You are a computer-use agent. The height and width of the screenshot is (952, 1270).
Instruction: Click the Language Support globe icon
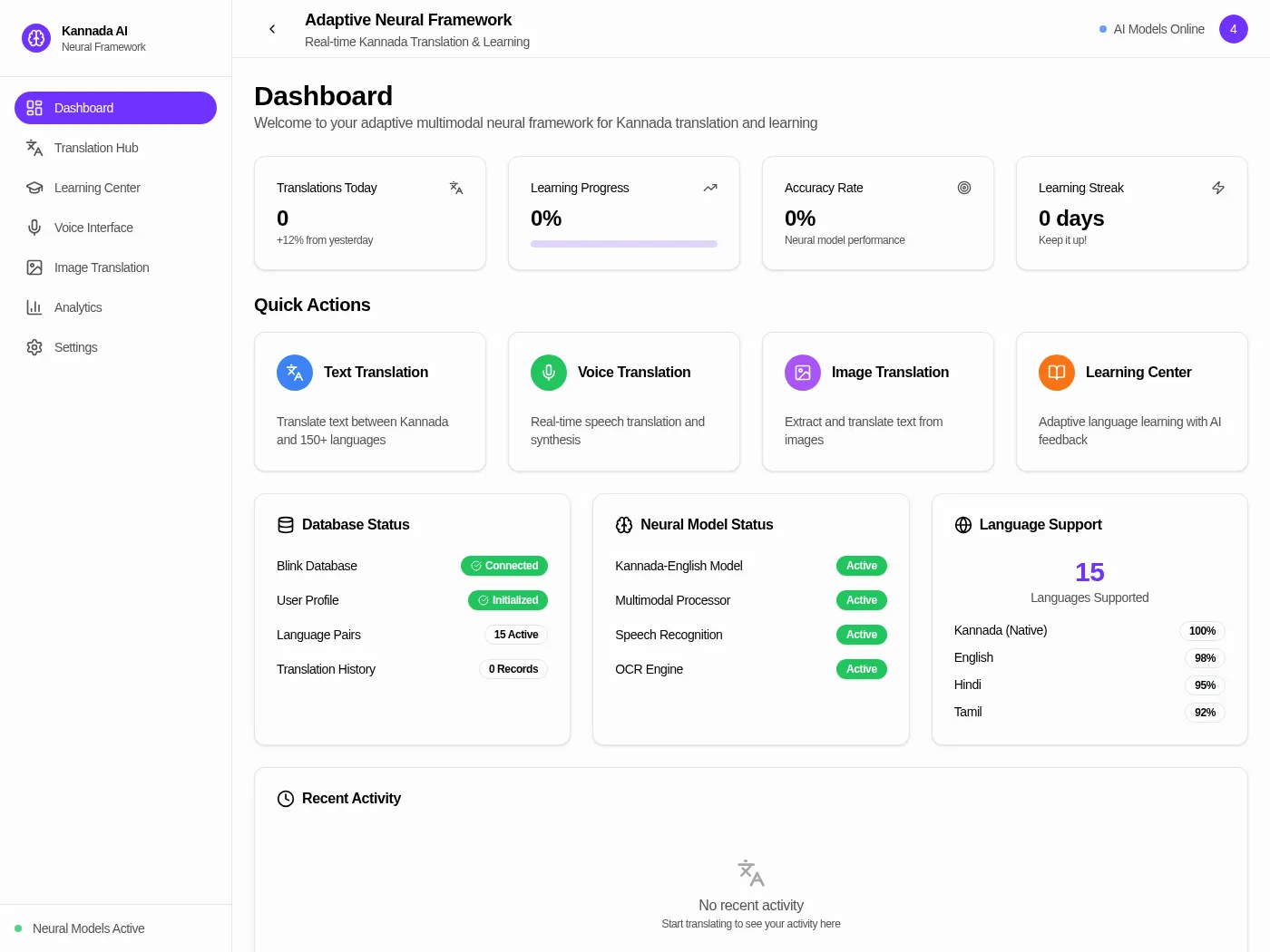pos(963,525)
